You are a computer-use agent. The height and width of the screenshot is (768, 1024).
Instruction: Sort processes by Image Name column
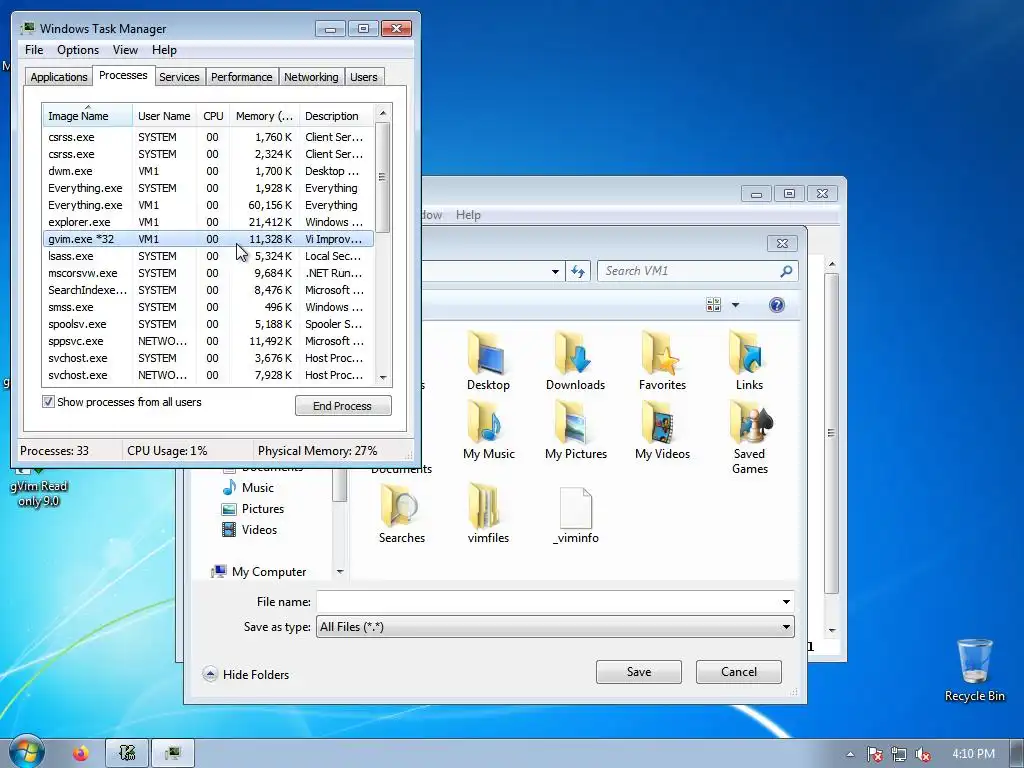pos(88,116)
